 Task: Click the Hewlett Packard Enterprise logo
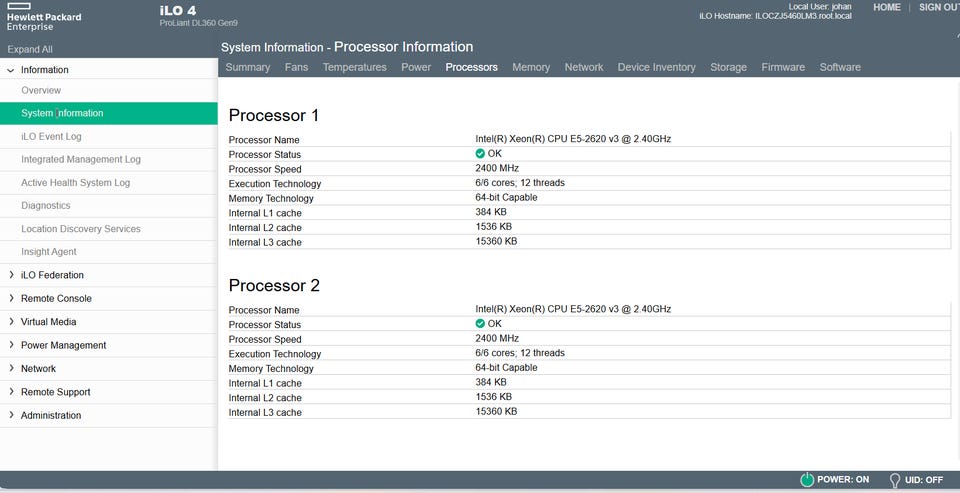coord(43,17)
